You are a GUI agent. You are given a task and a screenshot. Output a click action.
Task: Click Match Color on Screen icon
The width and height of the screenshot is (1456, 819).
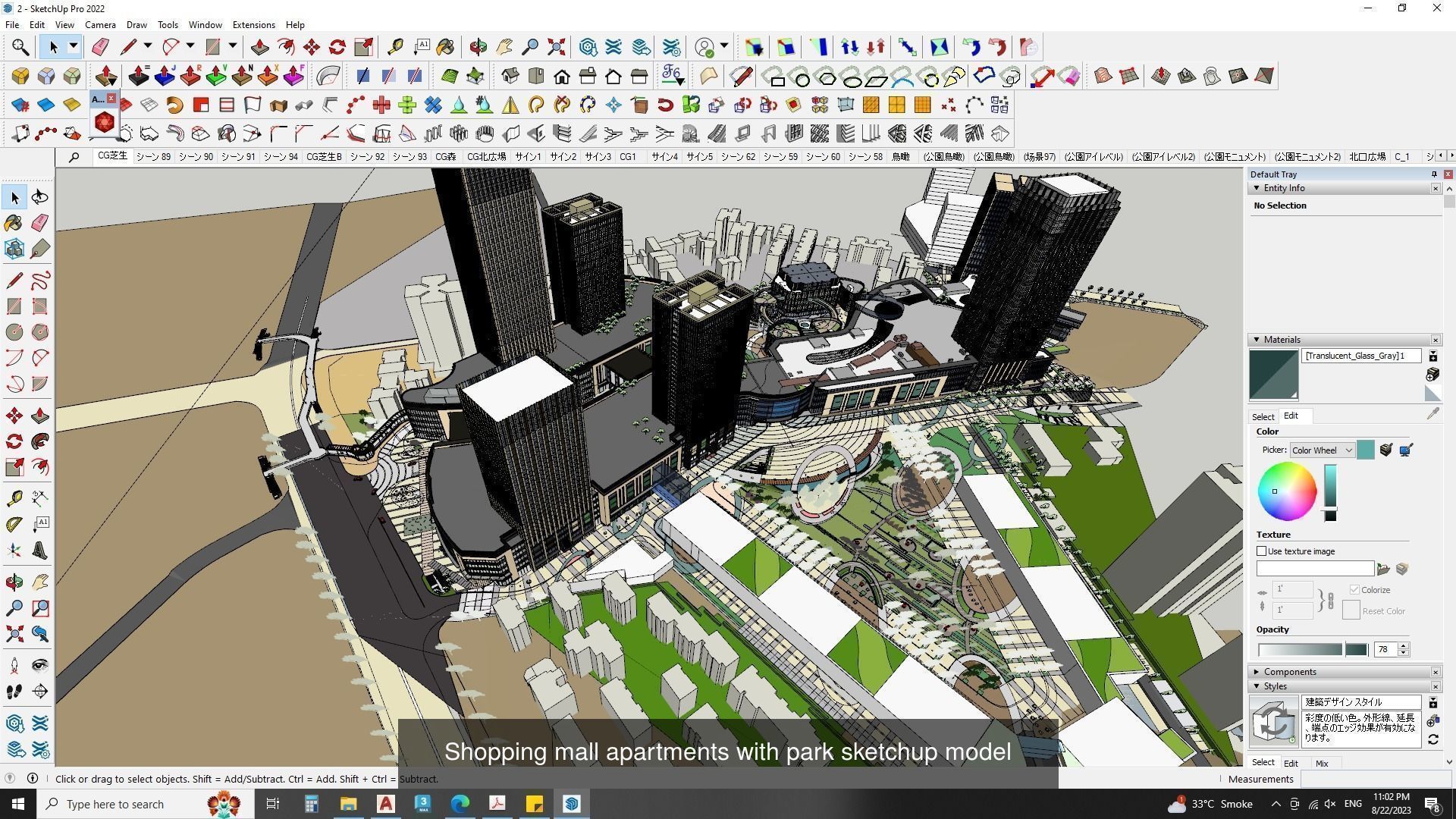click(x=1406, y=450)
